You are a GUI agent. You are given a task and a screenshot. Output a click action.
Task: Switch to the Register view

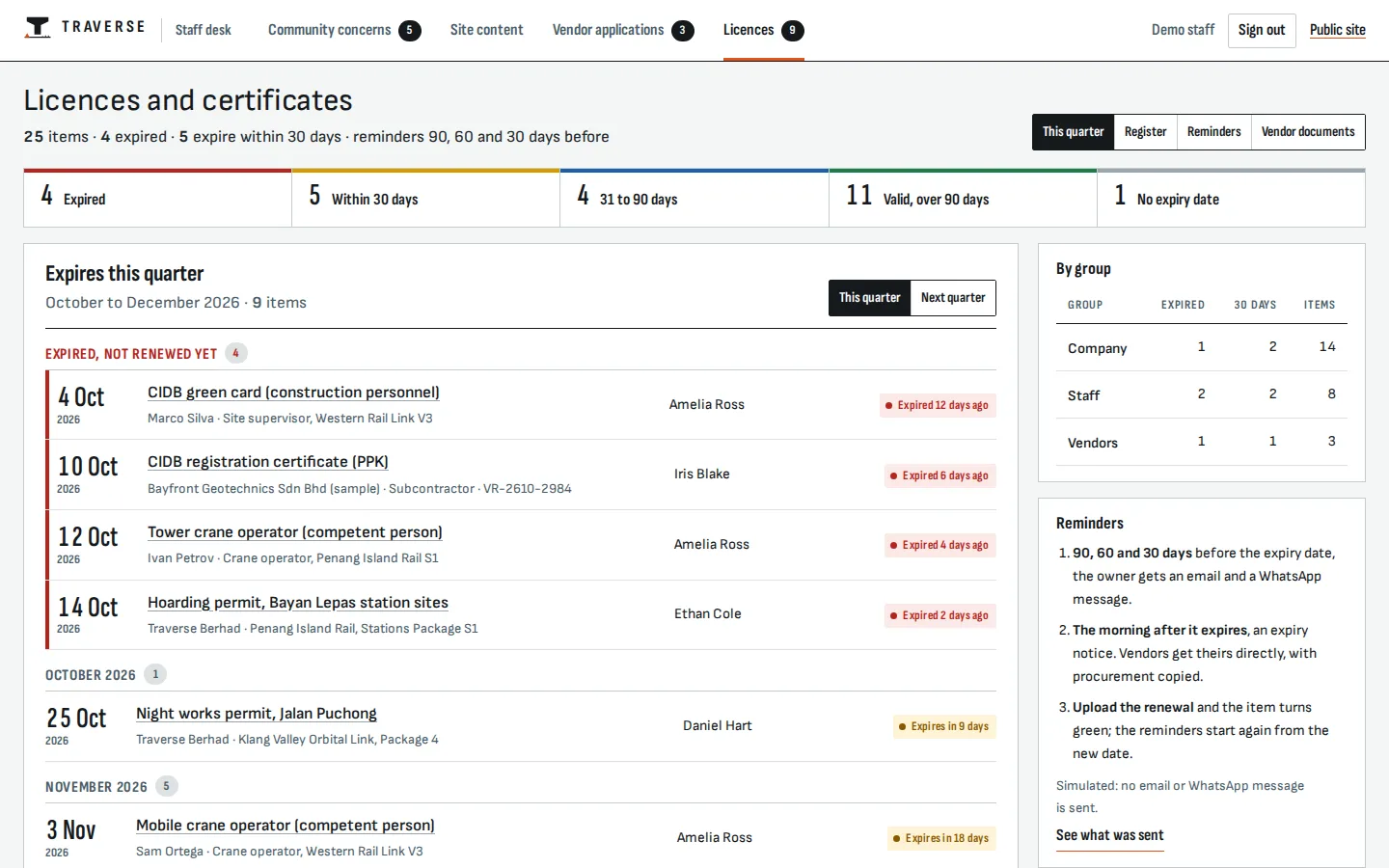(x=1145, y=132)
